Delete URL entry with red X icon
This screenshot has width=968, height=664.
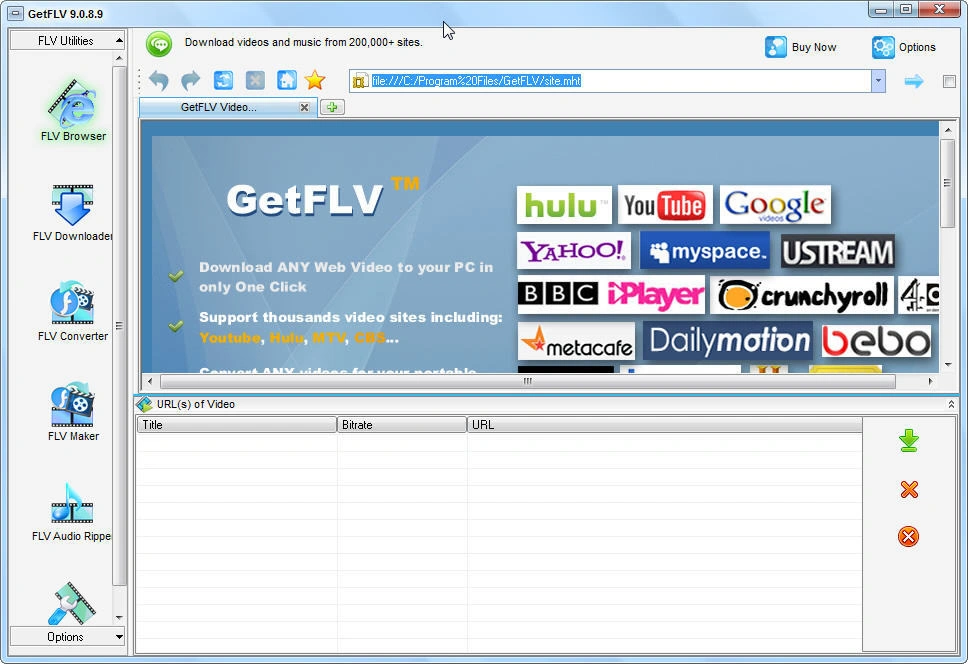pos(908,490)
